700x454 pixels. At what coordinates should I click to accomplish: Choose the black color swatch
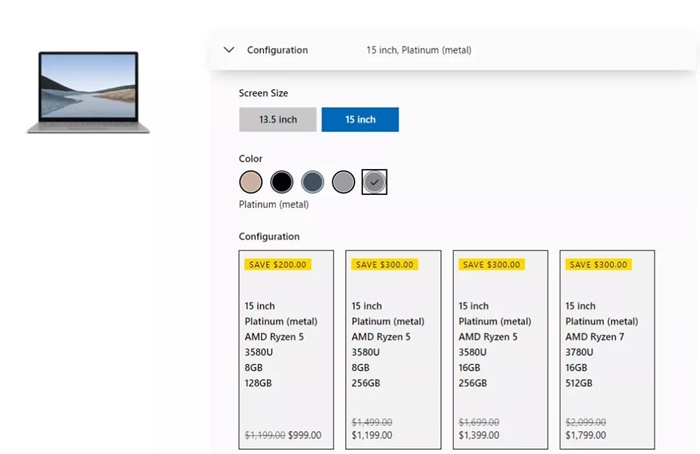pyautogui.click(x=282, y=182)
